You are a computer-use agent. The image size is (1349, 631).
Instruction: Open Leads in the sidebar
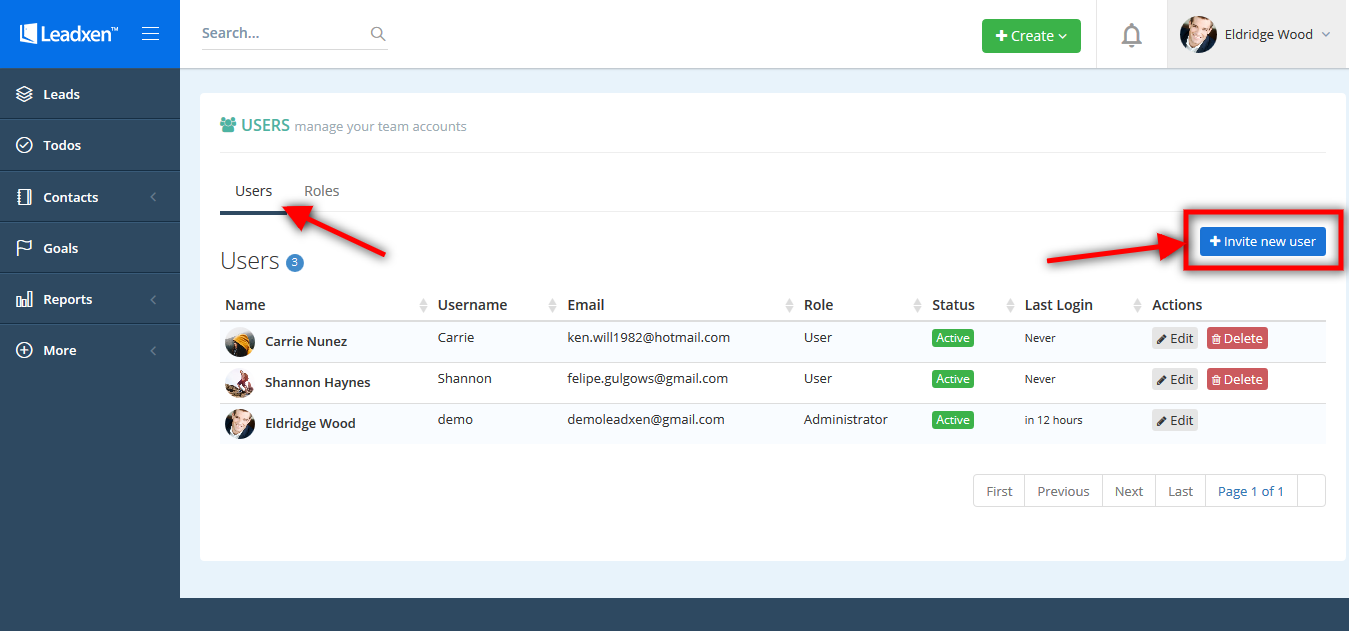click(90, 94)
